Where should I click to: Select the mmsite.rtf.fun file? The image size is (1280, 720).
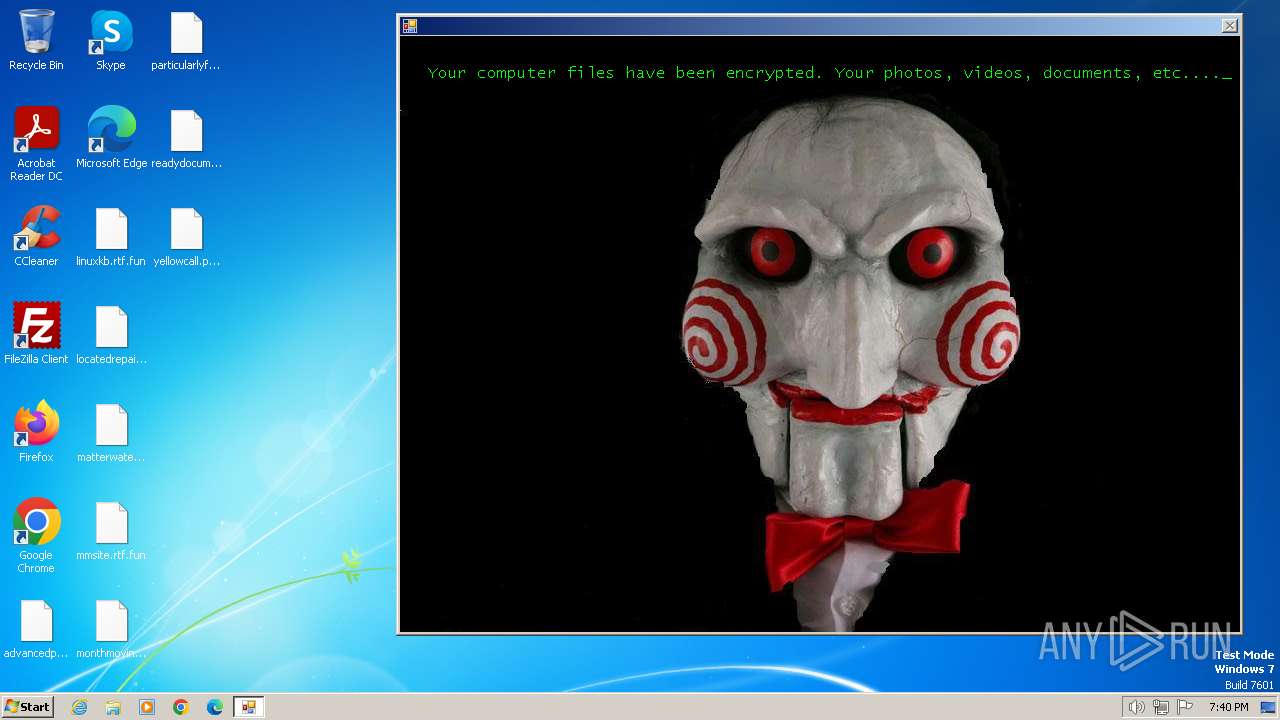tap(111, 531)
